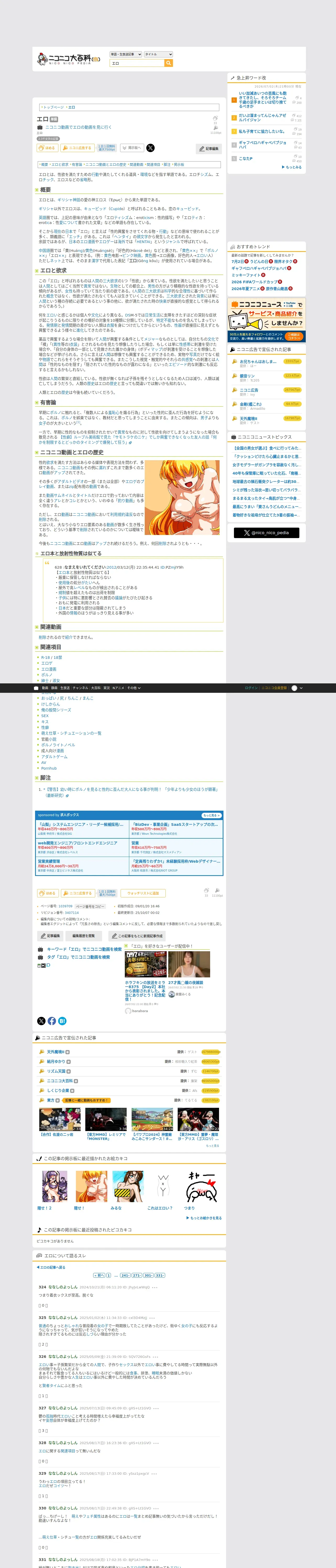This screenshot has height=1568, width=336.
Task: Jump to 有害論 in the table of contents
Action: pyautogui.click(x=77, y=164)
